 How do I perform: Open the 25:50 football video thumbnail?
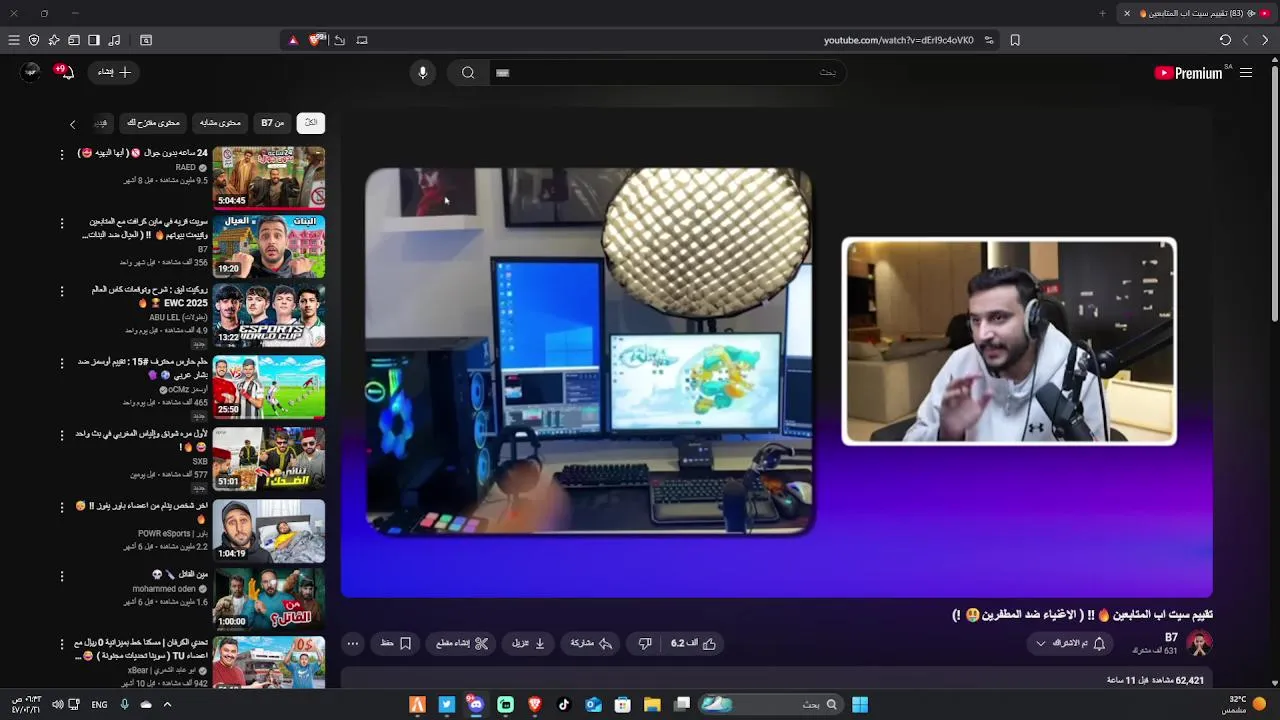[x=268, y=387]
